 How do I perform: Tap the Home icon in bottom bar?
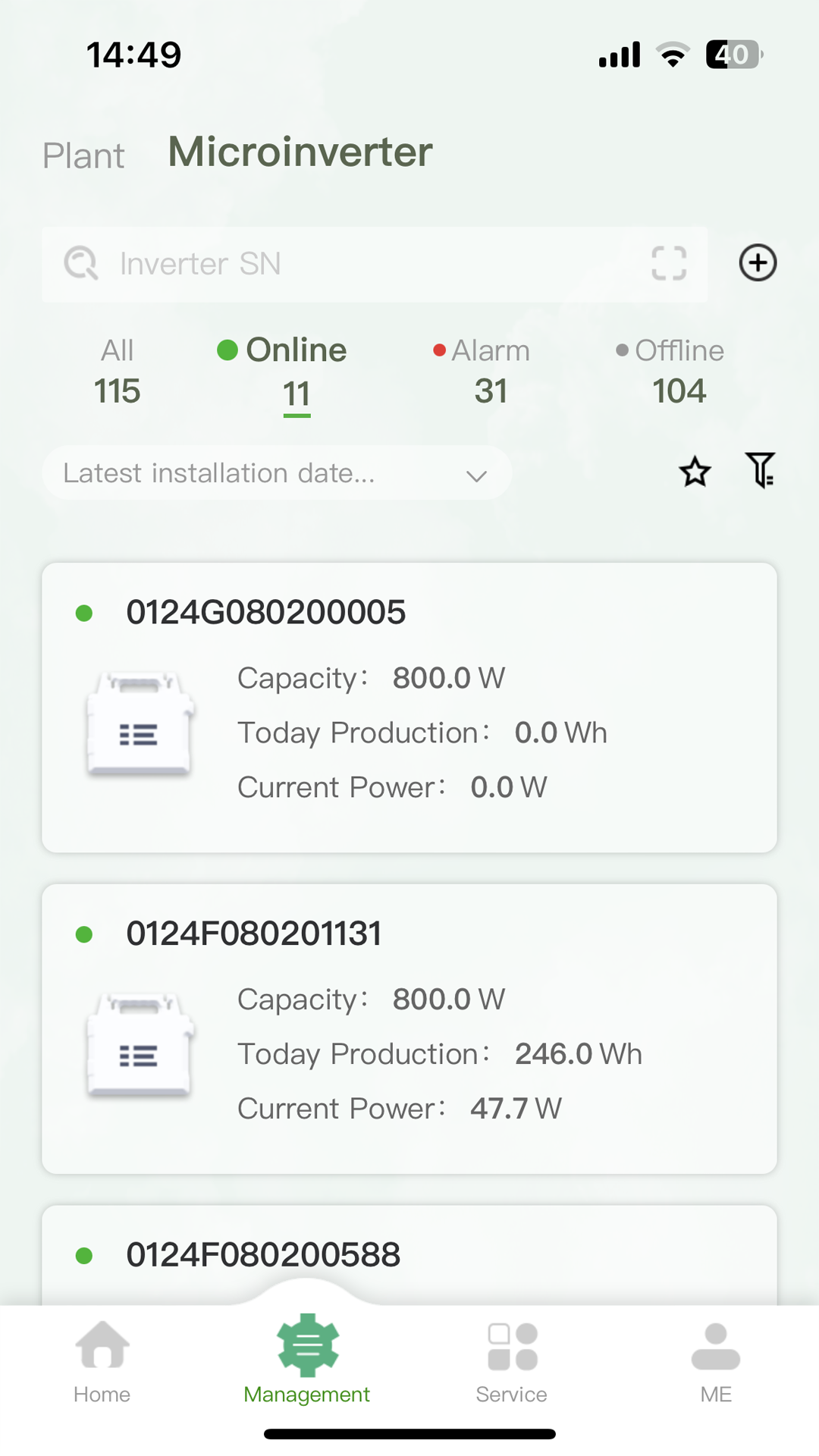102,1346
